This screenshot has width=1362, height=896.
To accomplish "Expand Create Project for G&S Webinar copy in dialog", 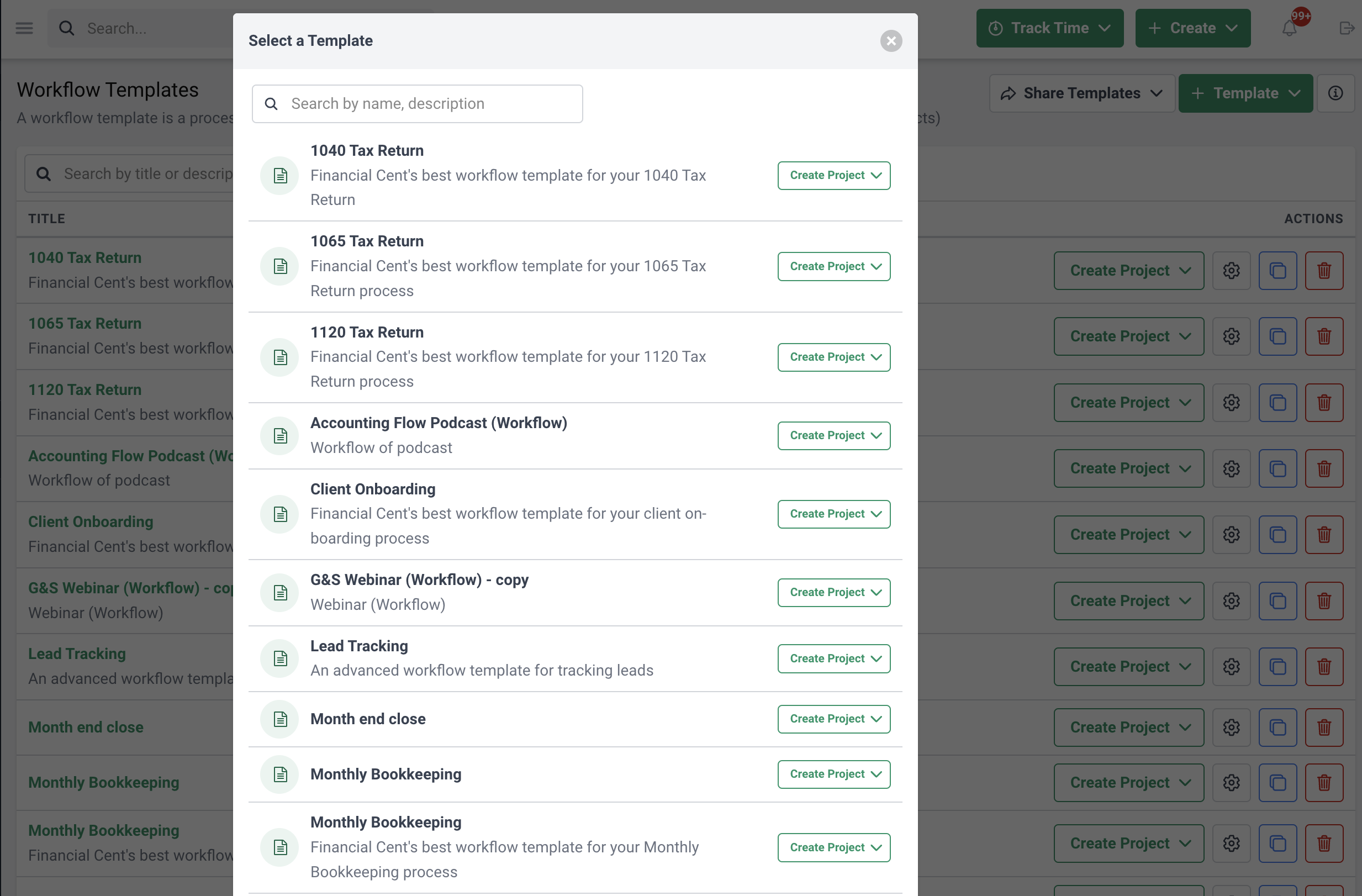I will coord(833,593).
